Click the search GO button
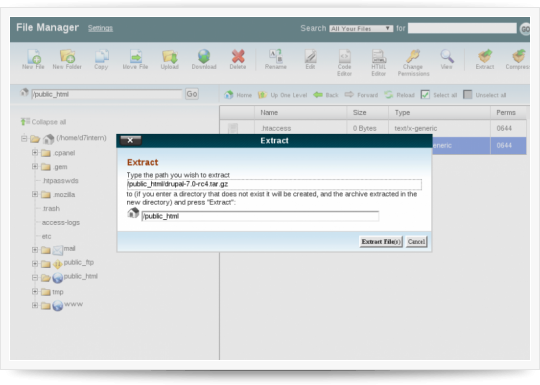This screenshot has height=385, width=540. tap(525, 29)
